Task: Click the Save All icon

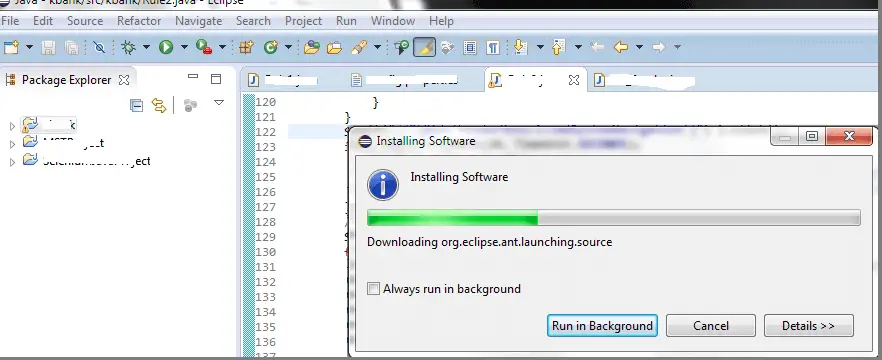Action: coord(71,47)
